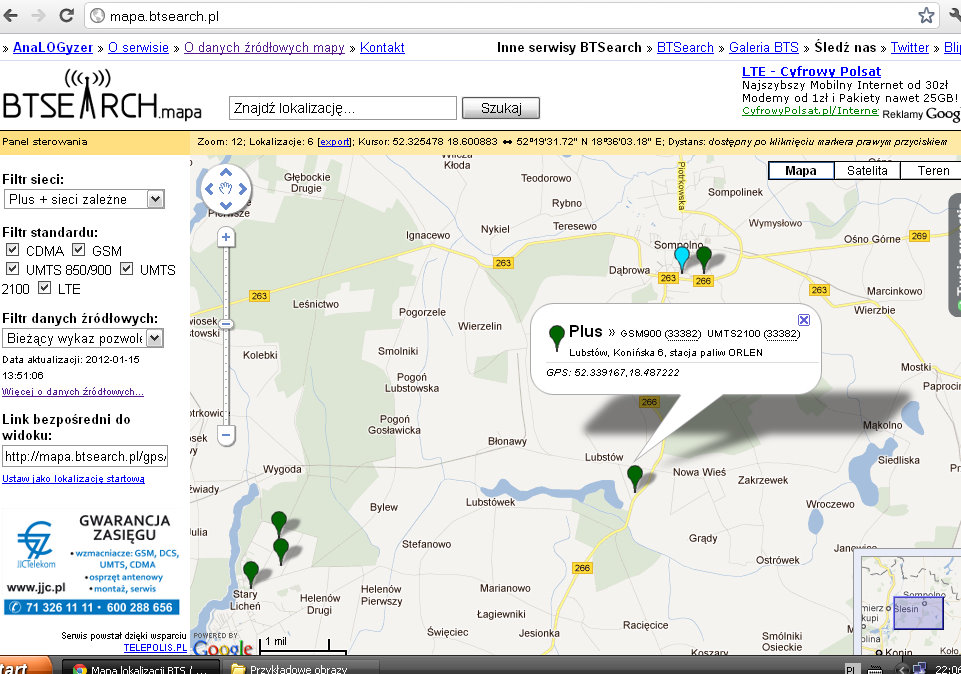
Task: Open the Galeria BTS link
Action: click(x=764, y=47)
